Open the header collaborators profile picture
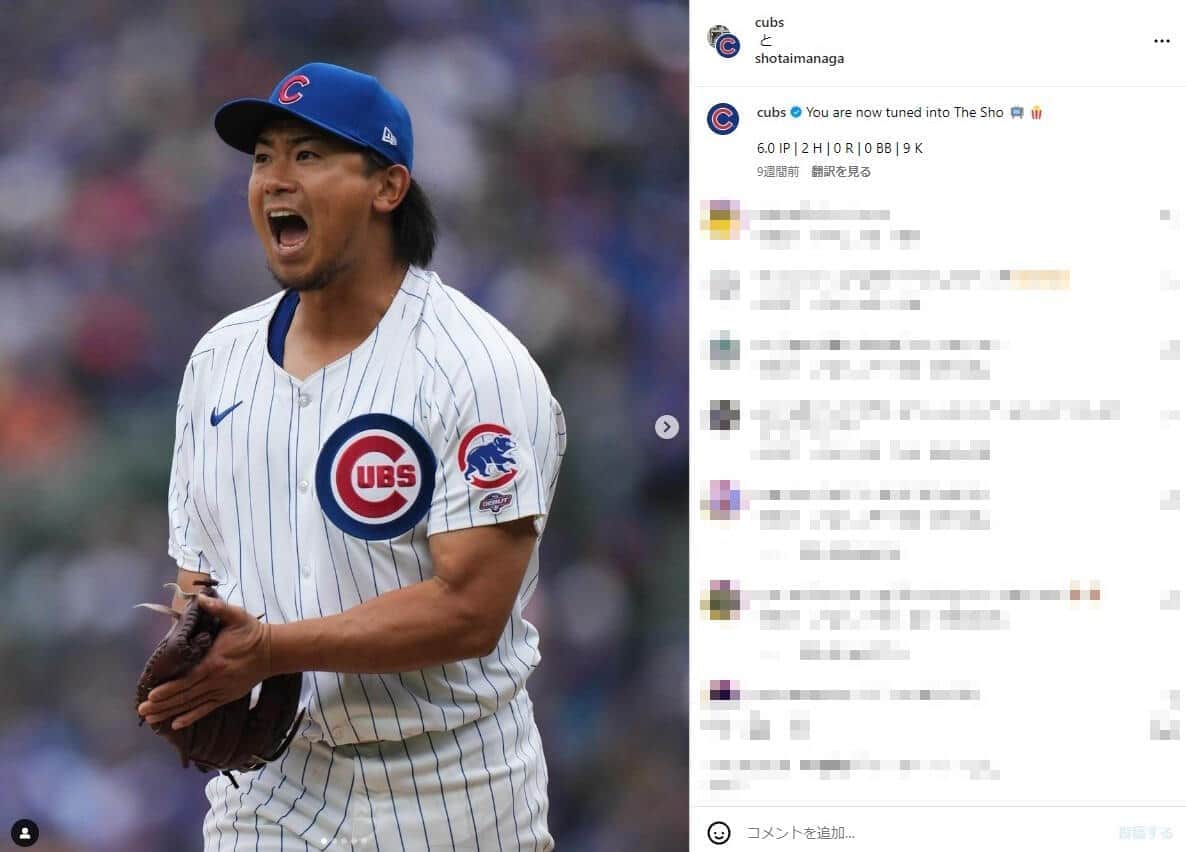The image size is (1186, 852). click(x=724, y=41)
